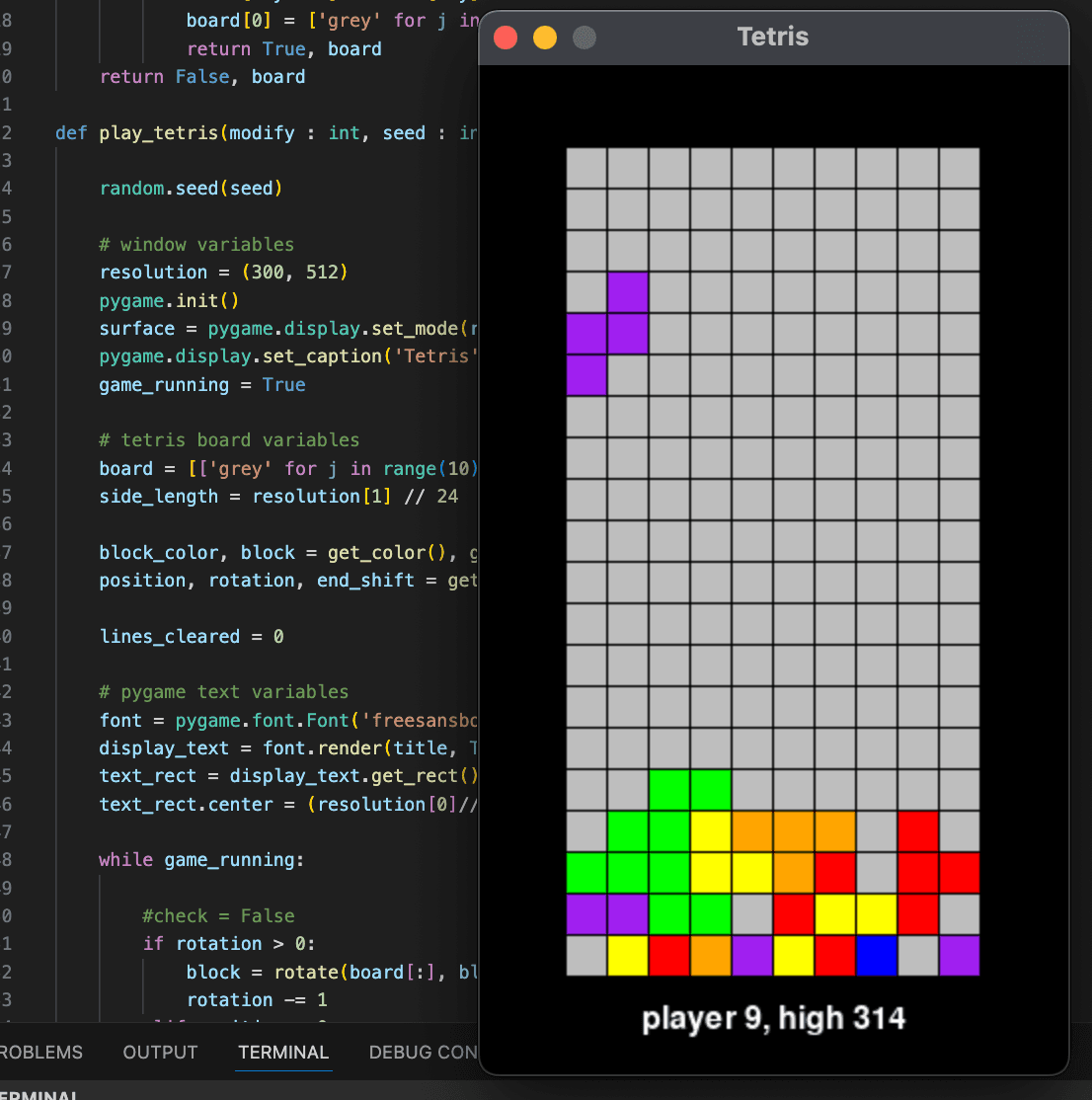Click the yellow minimize button on Tetris window
The image size is (1092, 1100).
pos(544,37)
